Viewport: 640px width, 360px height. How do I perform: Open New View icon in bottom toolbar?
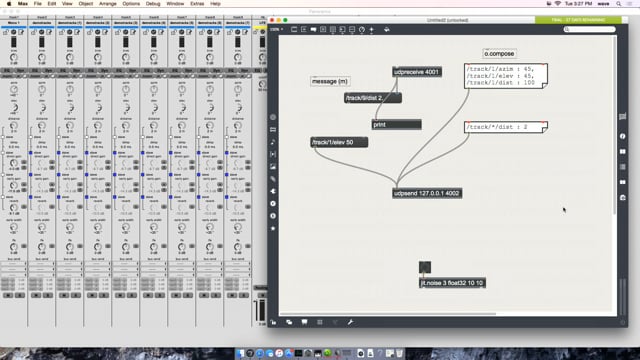pyautogui.click(x=289, y=322)
